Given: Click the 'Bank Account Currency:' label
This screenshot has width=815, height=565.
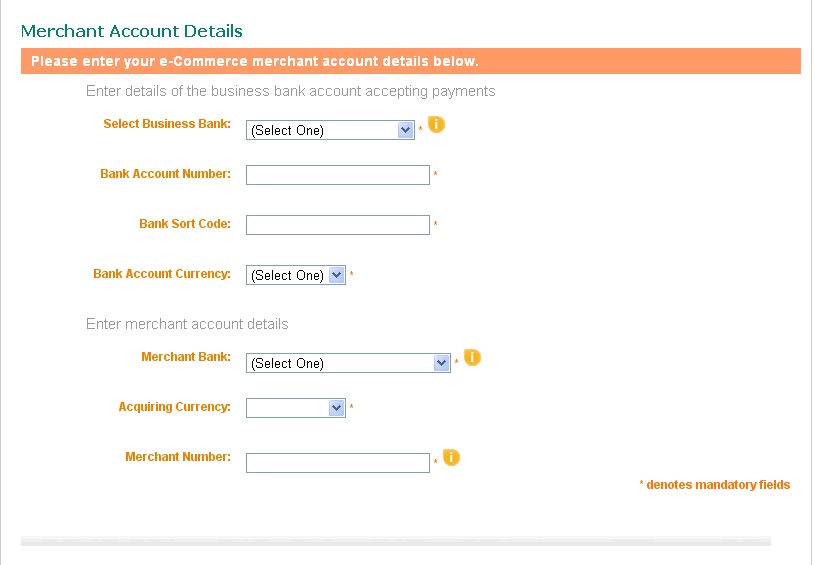Looking at the screenshot, I should pyautogui.click(x=162, y=274).
